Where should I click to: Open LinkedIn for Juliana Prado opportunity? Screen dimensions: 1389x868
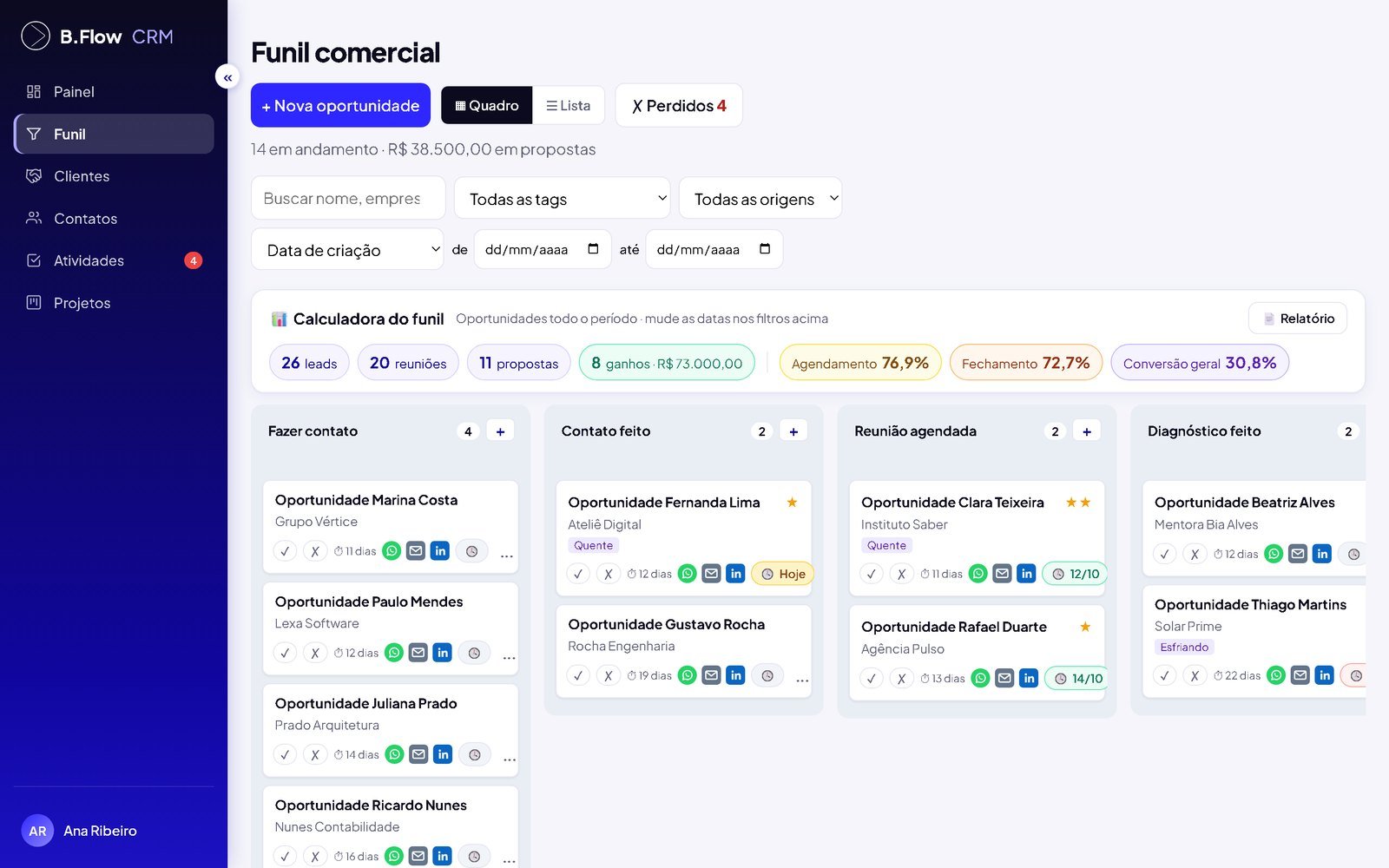click(443, 754)
